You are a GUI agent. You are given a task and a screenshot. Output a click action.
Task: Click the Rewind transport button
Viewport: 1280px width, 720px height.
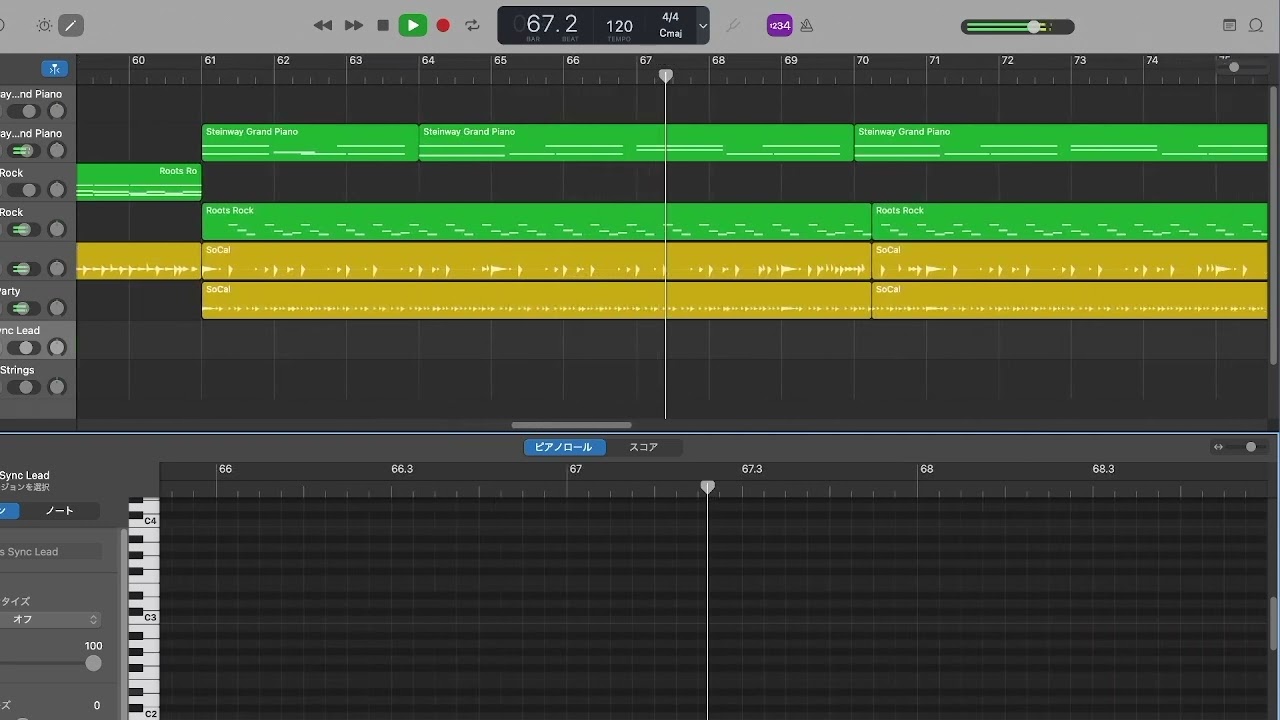(322, 26)
